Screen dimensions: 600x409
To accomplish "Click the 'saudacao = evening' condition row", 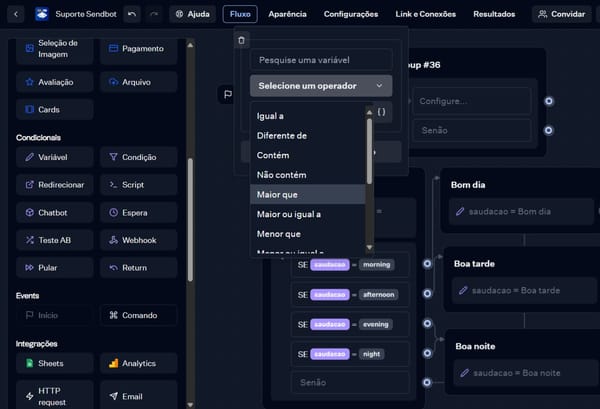I will pos(350,324).
